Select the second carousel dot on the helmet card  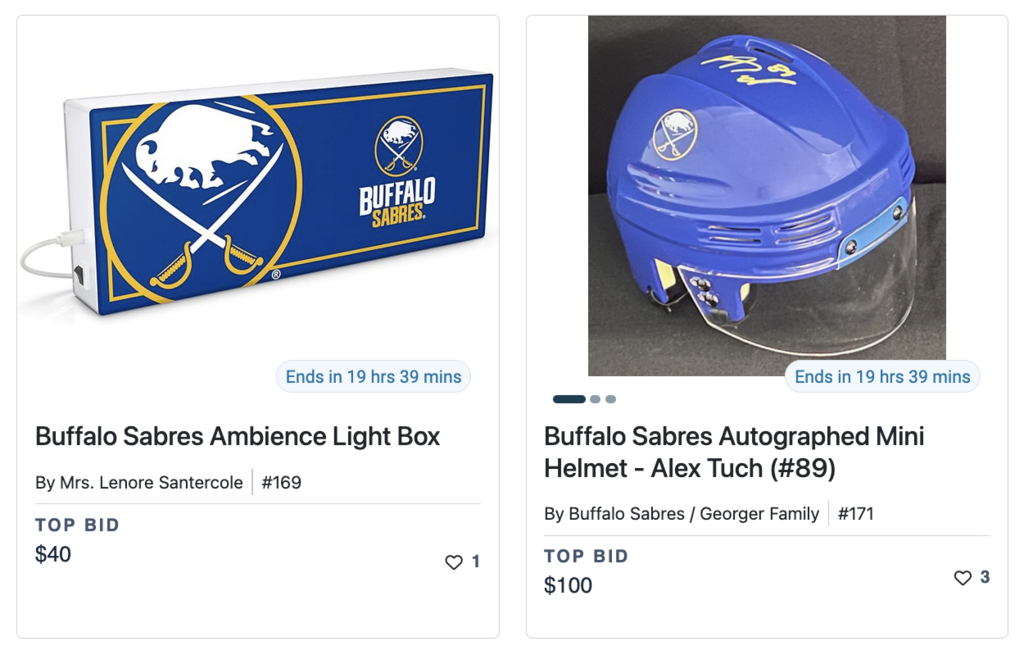(x=596, y=398)
